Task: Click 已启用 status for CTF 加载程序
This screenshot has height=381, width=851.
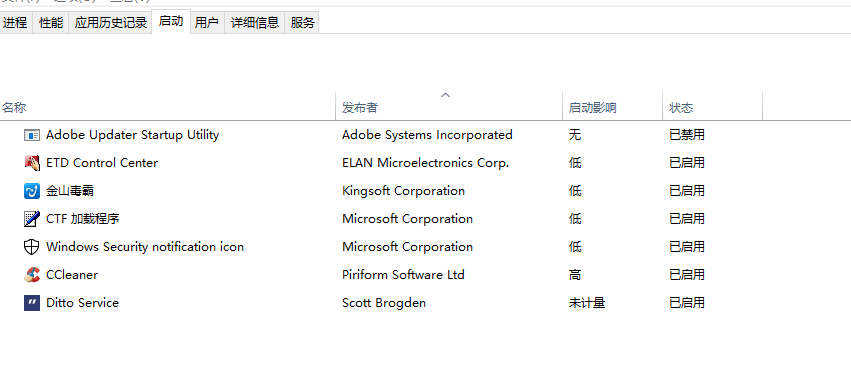Action: click(x=687, y=219)
